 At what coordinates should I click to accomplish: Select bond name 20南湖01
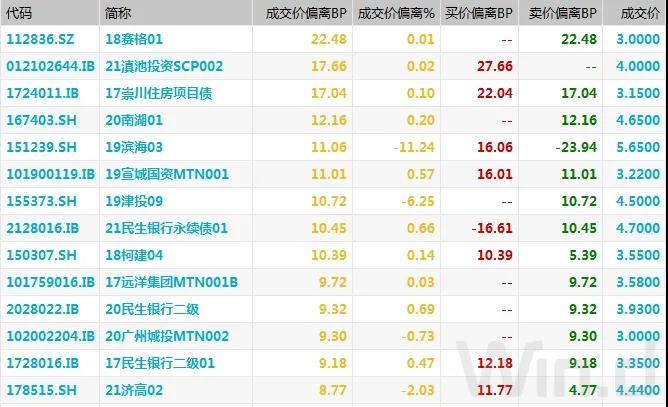coord(134,120)
